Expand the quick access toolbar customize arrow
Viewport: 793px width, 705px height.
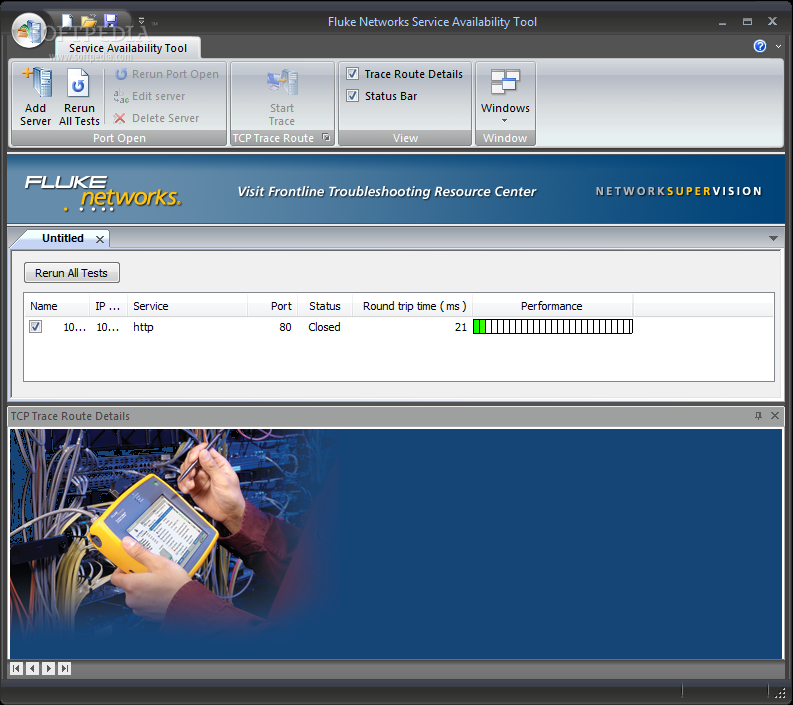pyautogui.click(x=142, y=21)
